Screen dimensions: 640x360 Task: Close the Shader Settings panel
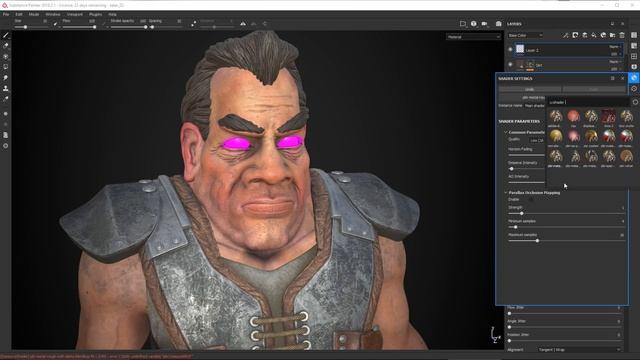pyautogui.click(x=622, y=78)
